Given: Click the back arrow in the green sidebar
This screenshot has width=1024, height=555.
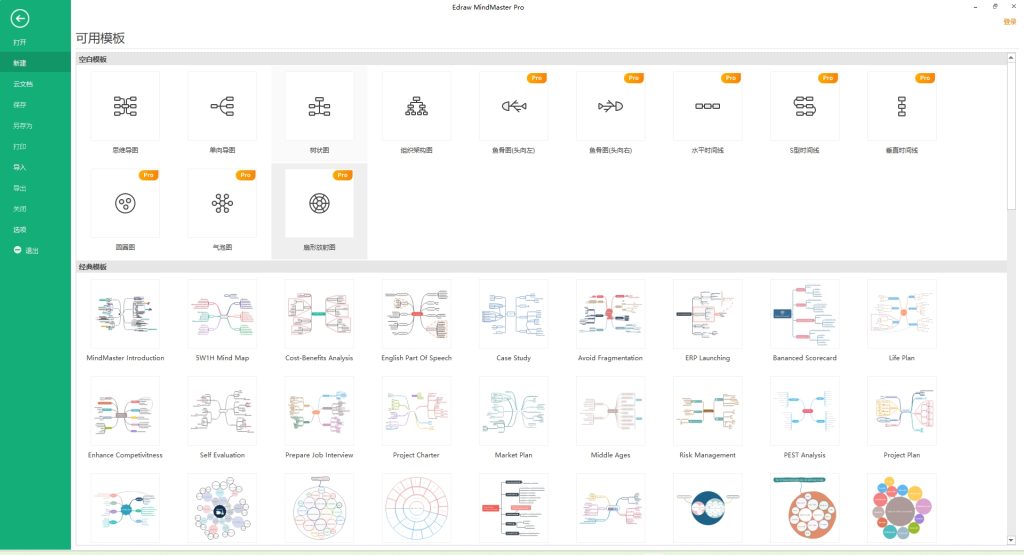Looking at the screenshot, I should (19, 18).
